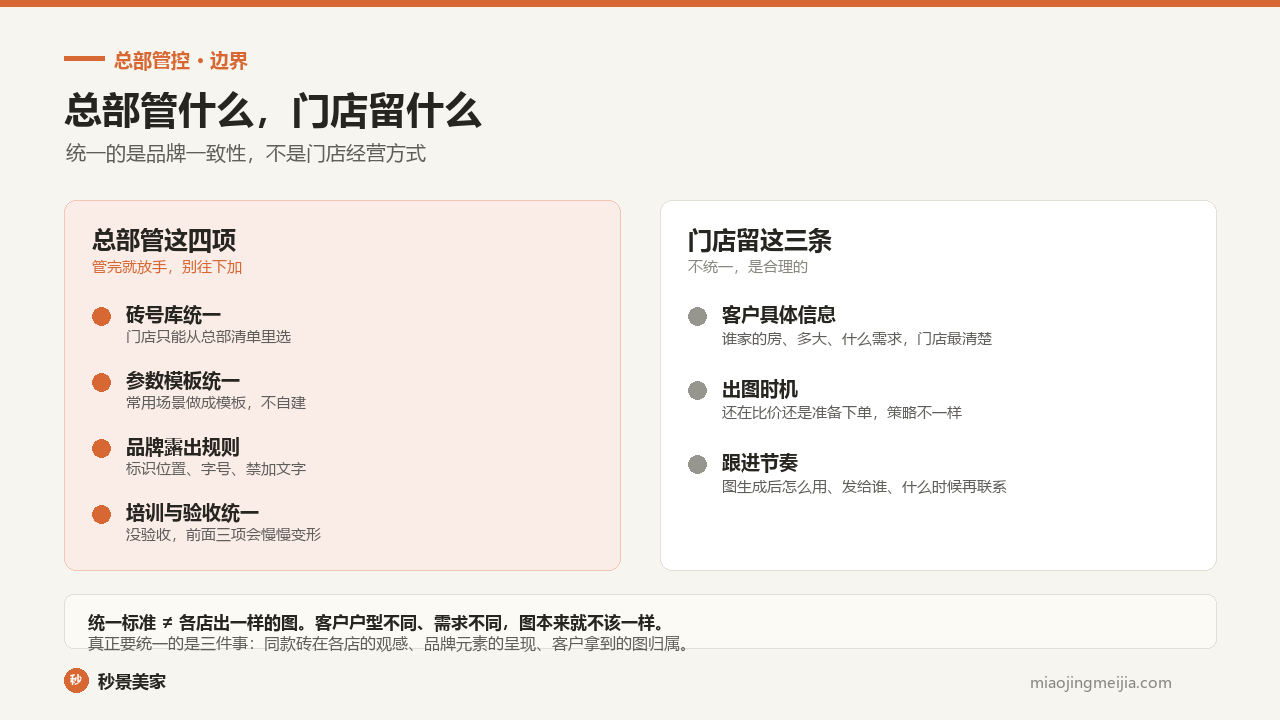
Task: Click the 秒景美家 brand name text
Action: click(x=132, y=682)
